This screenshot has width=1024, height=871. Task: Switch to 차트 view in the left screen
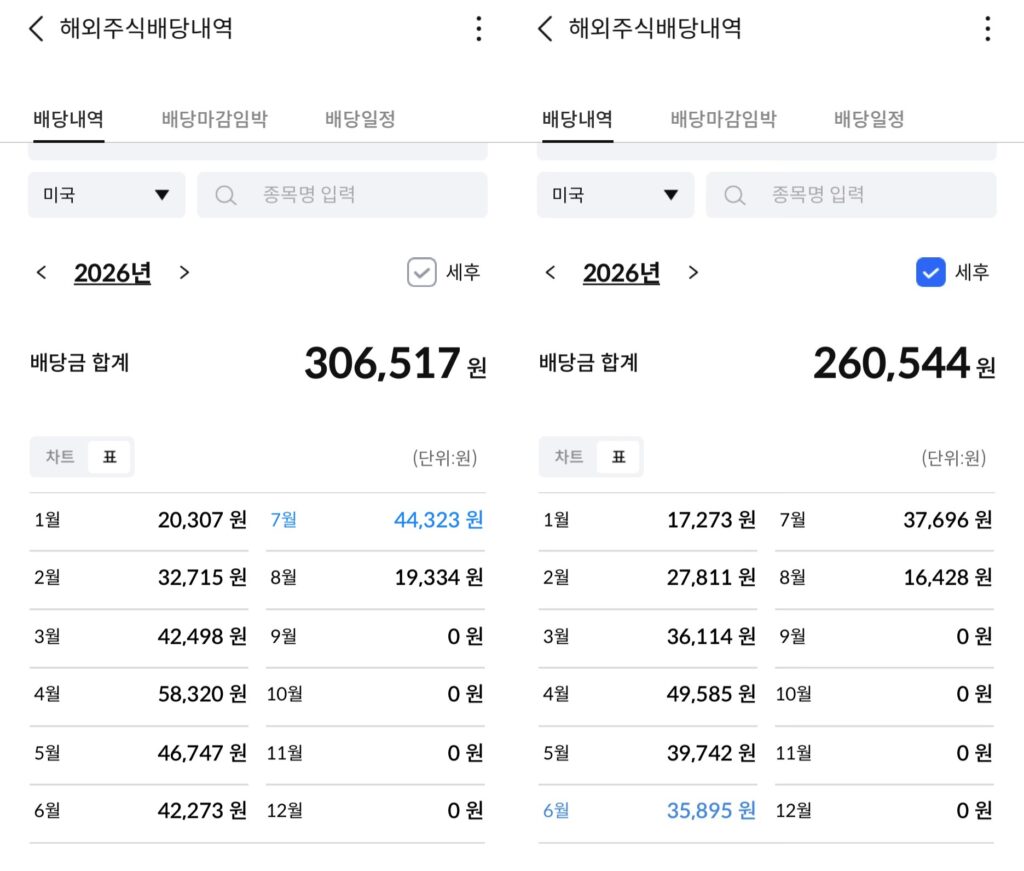point(59,456)
